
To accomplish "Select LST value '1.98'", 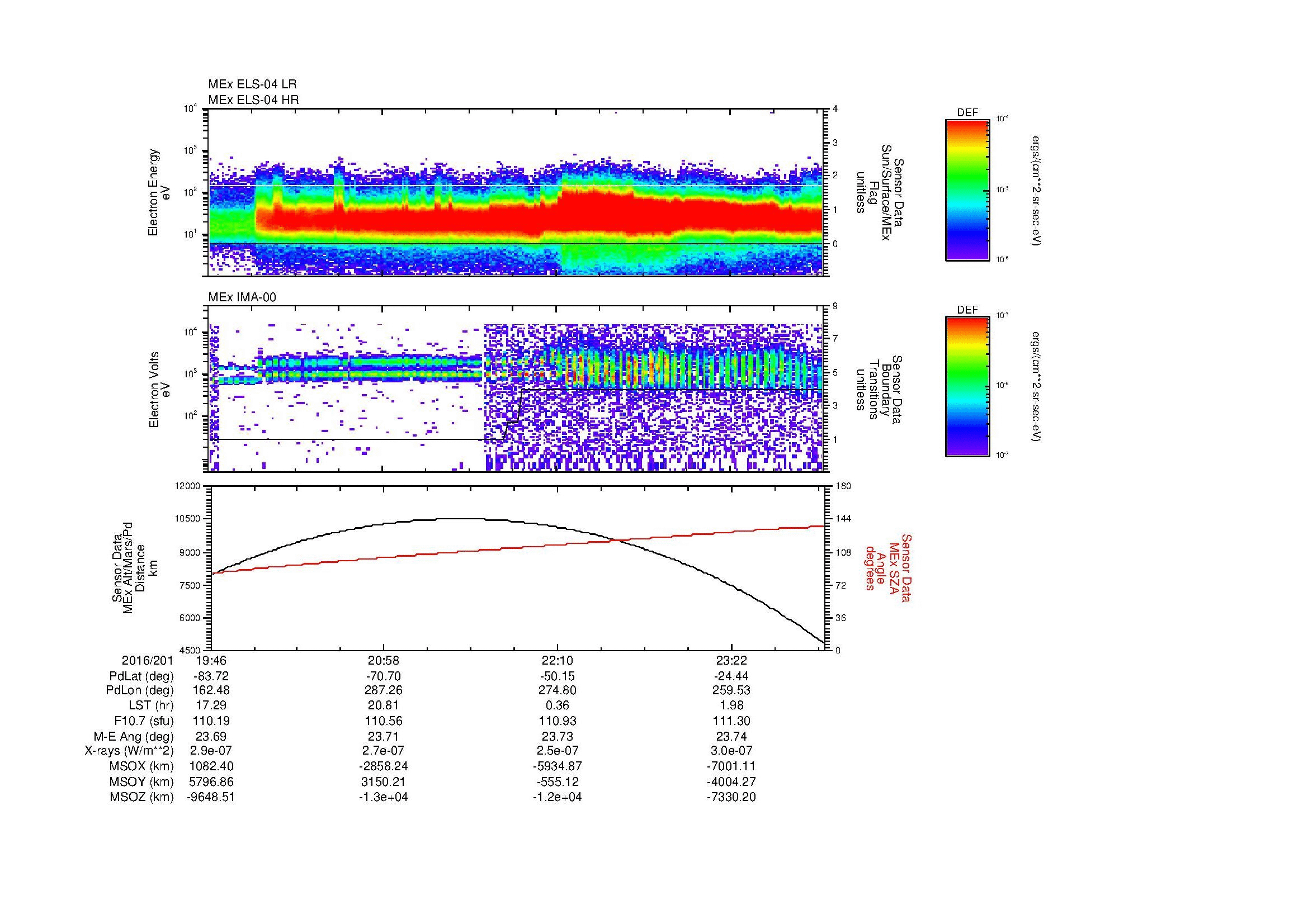I will point(731,706).
